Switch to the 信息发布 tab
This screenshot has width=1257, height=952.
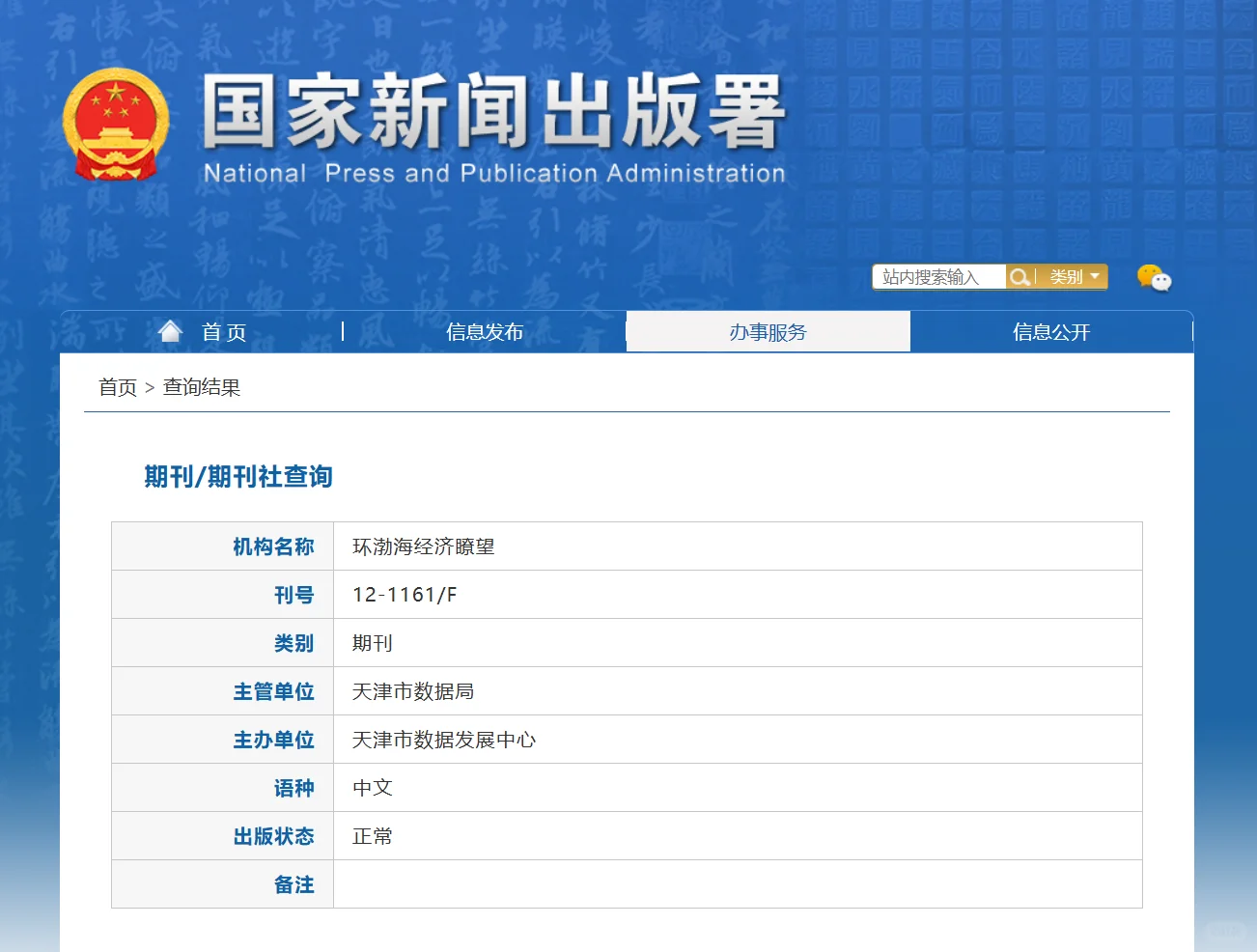tap(484, 331)
